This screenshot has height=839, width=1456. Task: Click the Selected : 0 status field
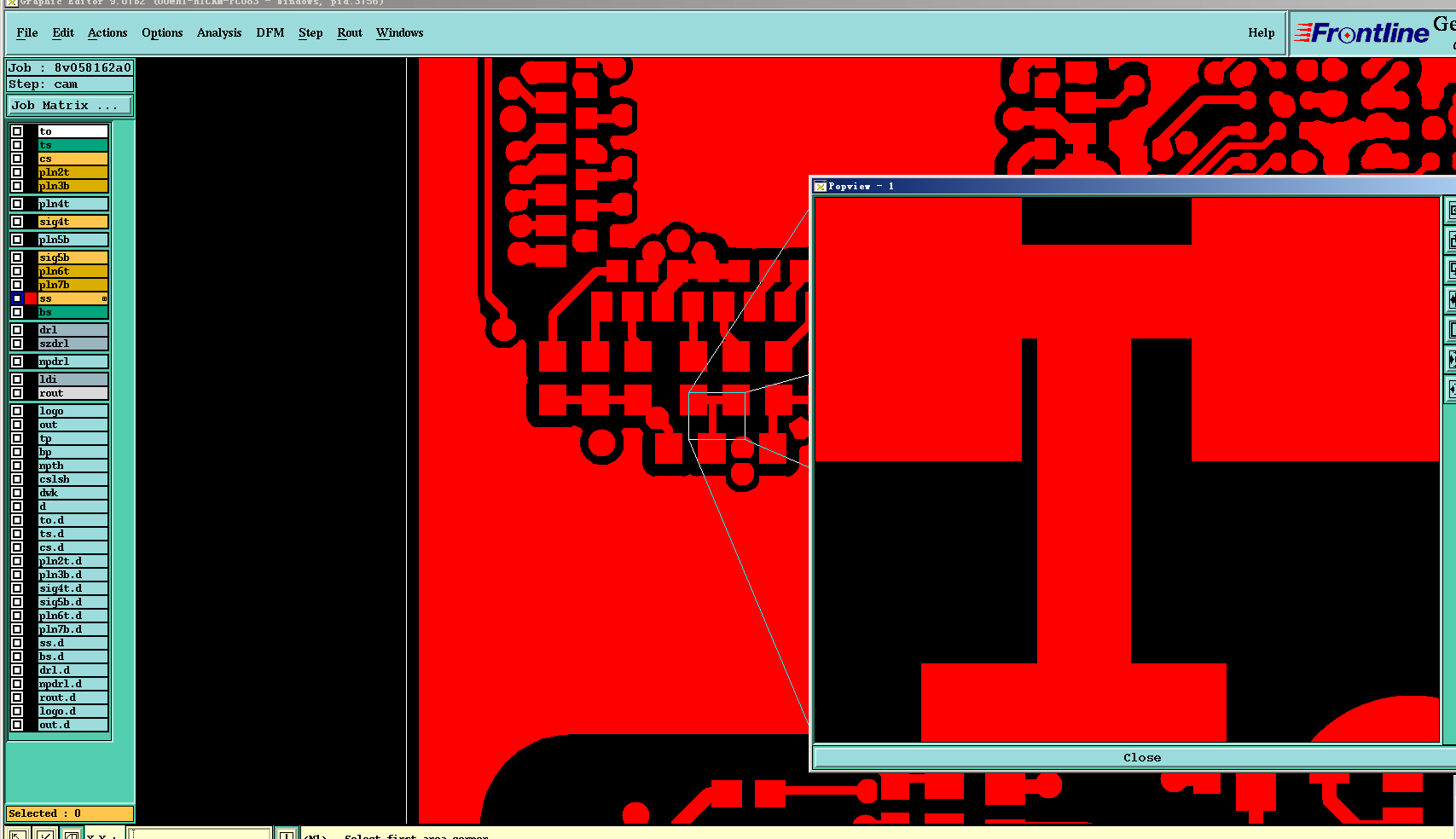point(70,813)
